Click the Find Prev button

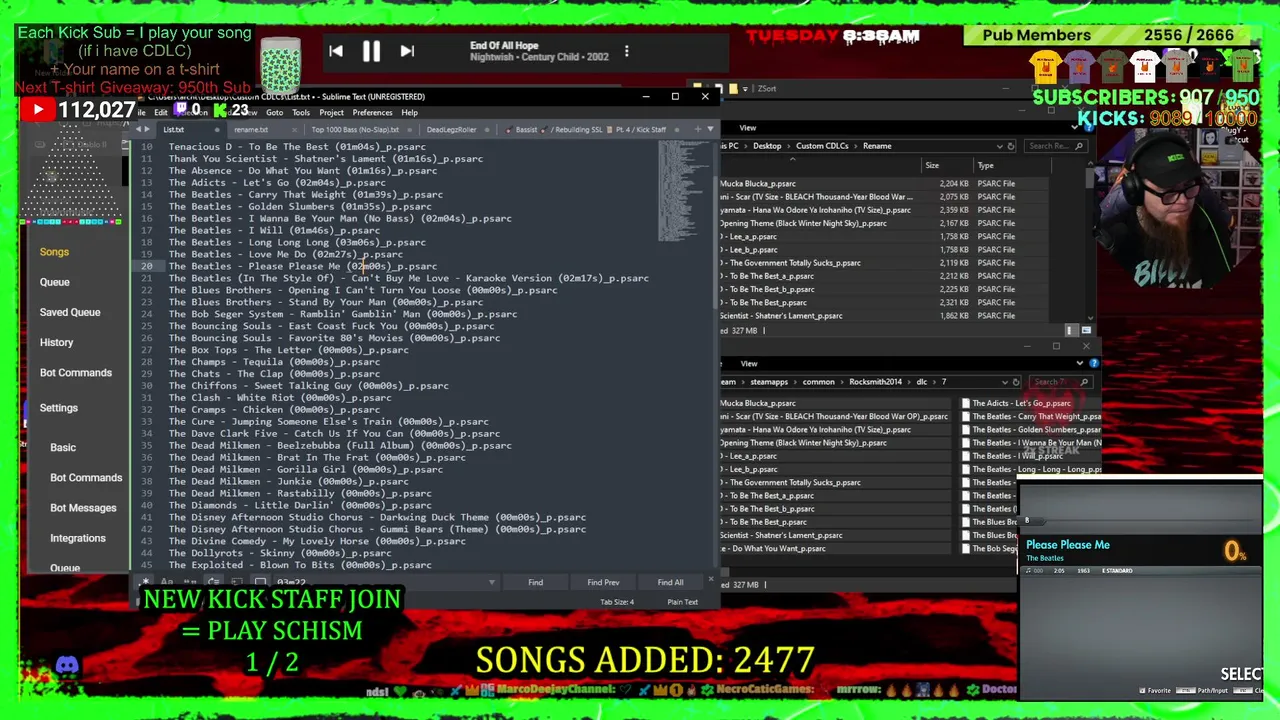coord(603,582)
